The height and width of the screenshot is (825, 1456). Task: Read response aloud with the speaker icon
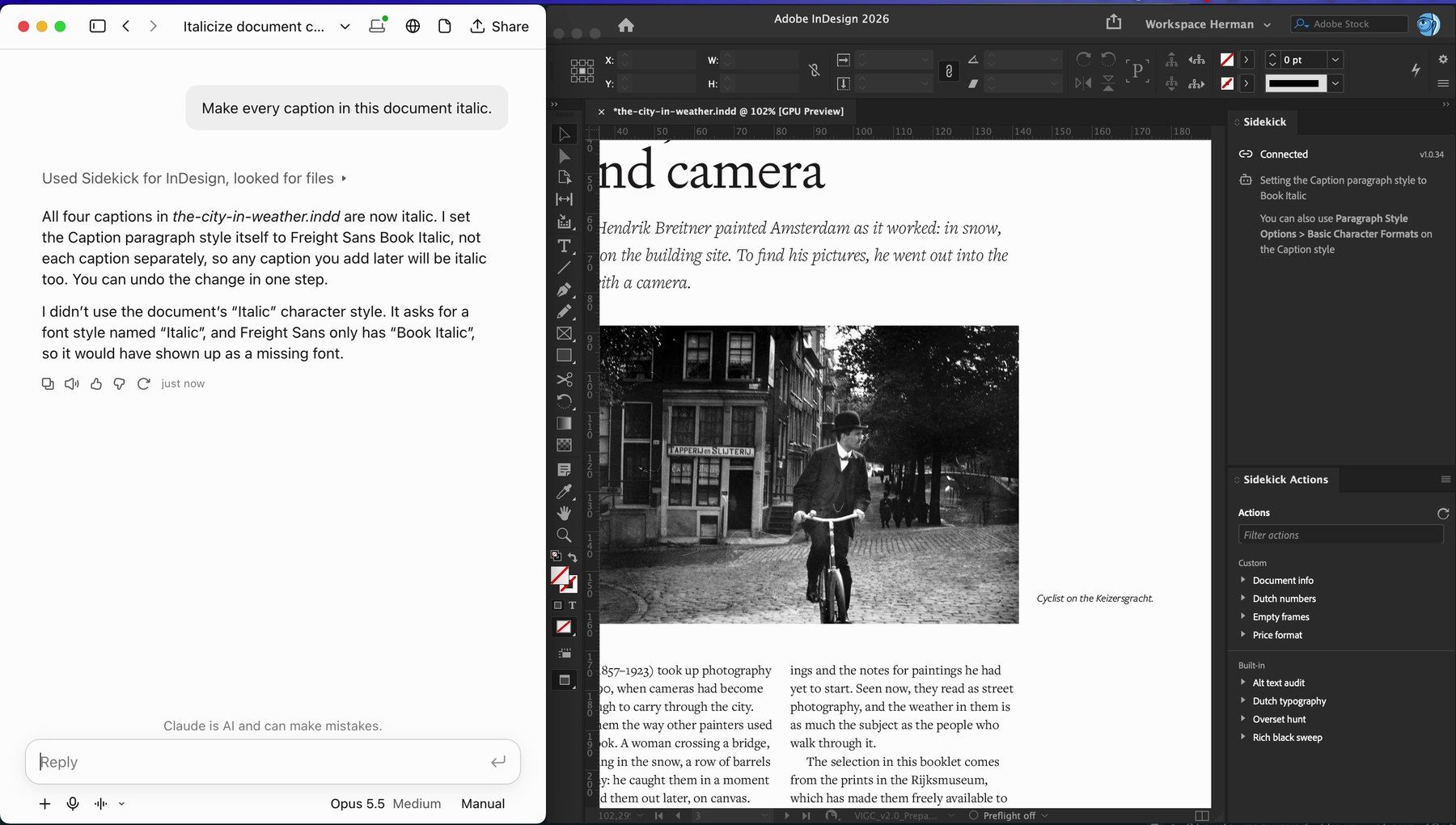coord(72,383)
